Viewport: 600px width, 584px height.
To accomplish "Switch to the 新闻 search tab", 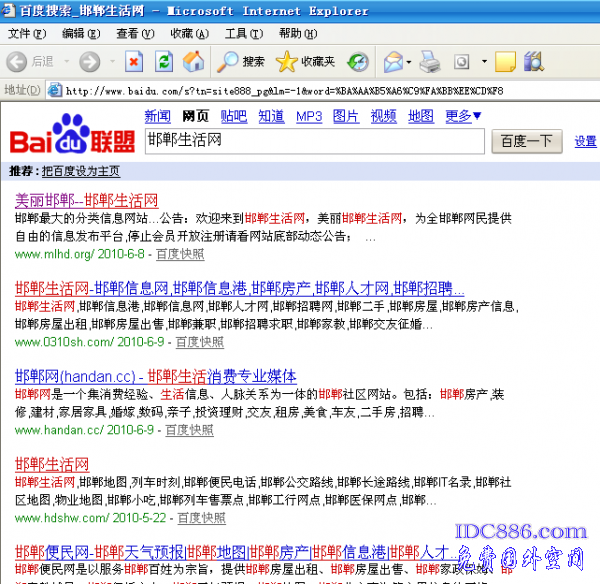I will [x=157, y=116].
